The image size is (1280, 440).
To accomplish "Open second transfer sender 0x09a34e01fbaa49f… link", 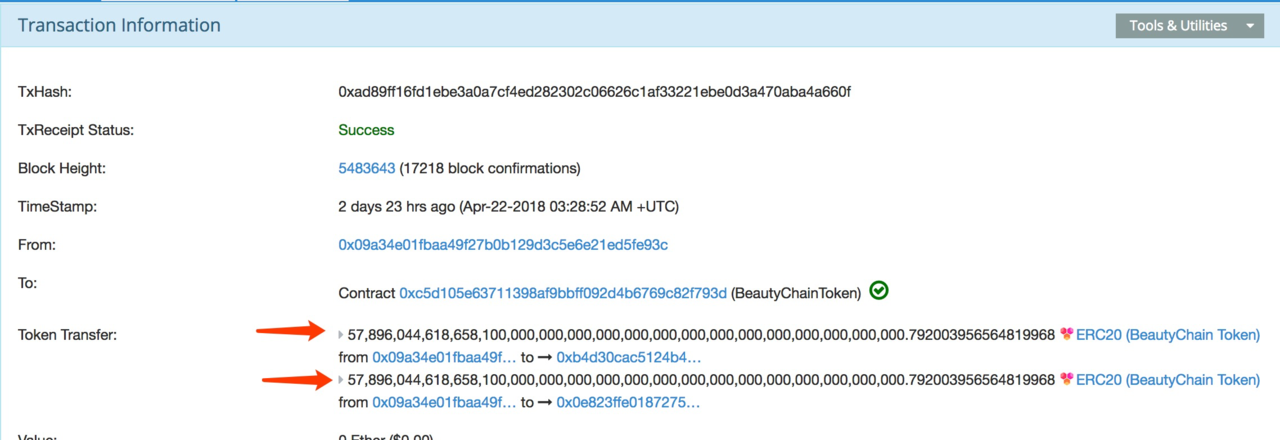I will coord(445,402).
